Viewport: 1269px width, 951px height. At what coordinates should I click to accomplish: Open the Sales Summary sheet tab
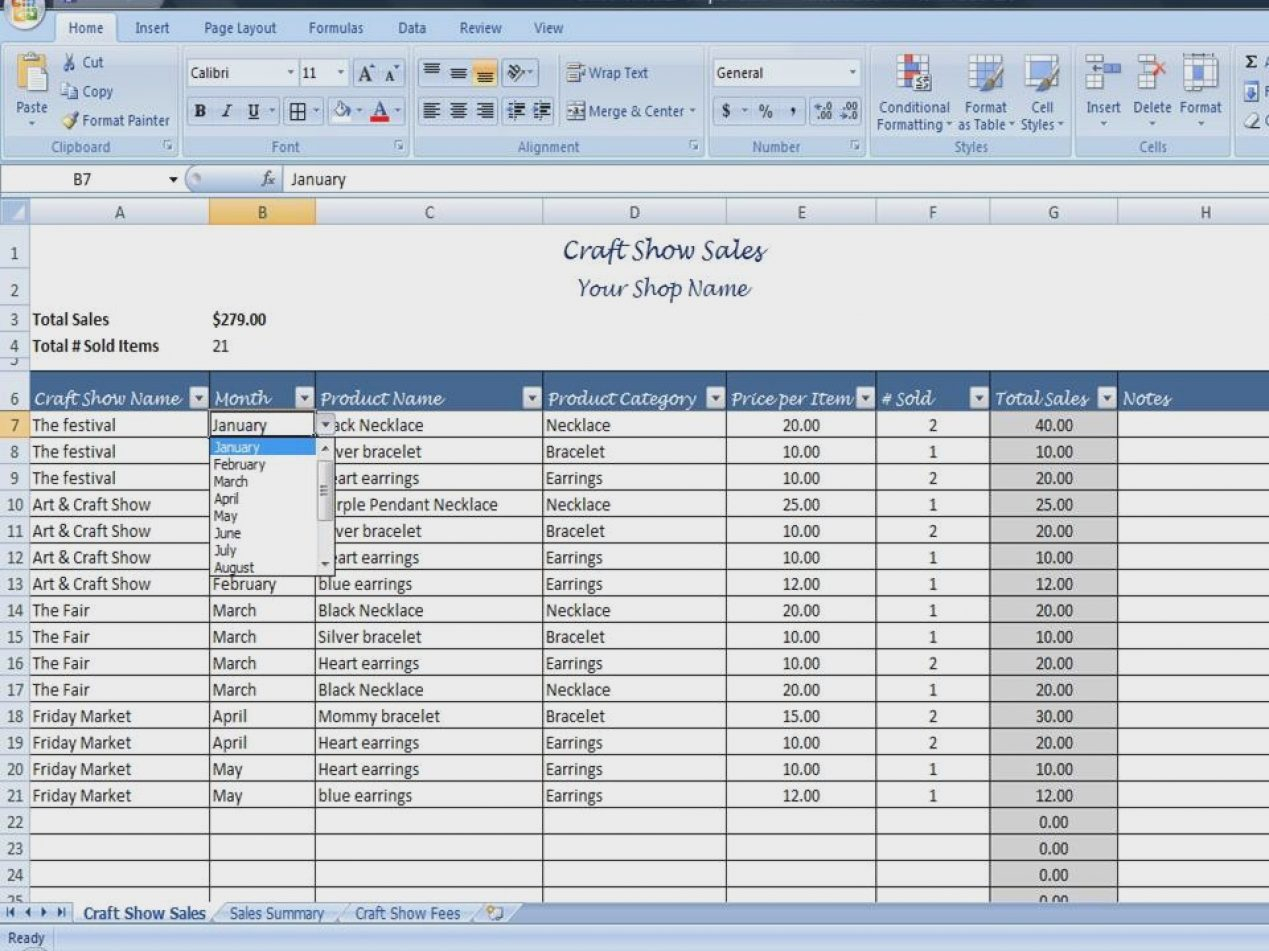point(276,913)
